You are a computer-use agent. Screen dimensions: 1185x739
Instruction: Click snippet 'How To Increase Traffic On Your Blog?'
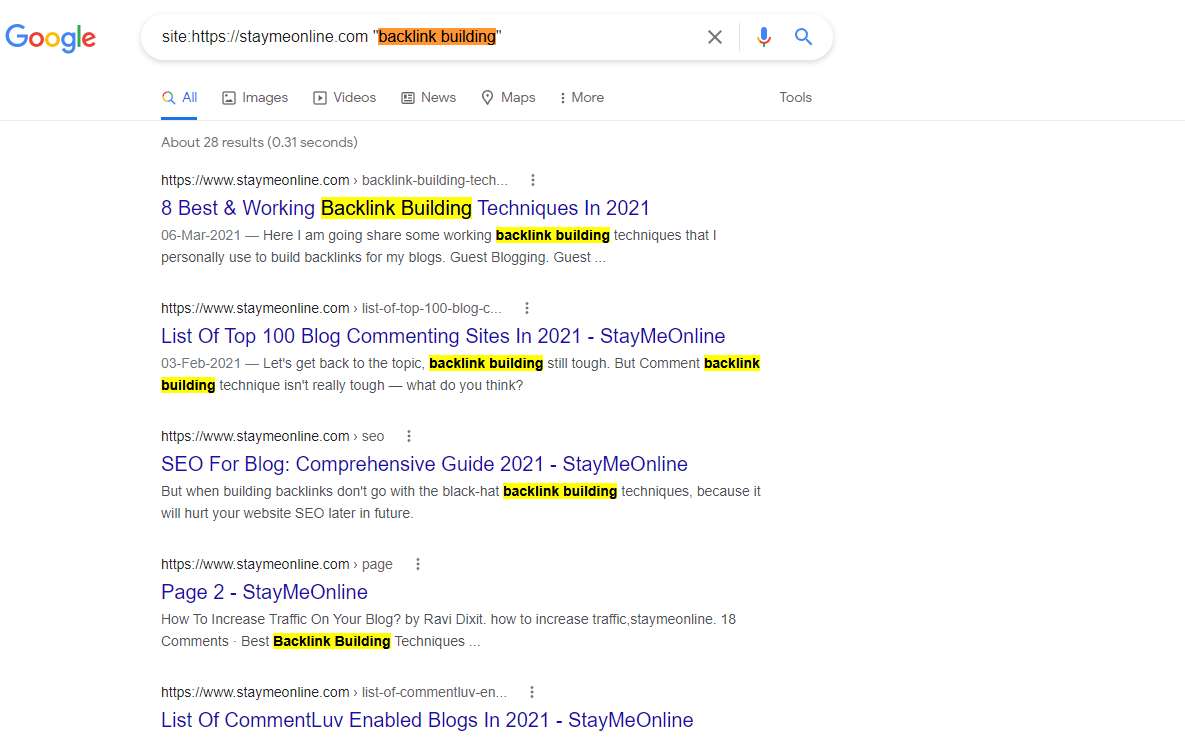pyautogui.click(x=448, y=630)
